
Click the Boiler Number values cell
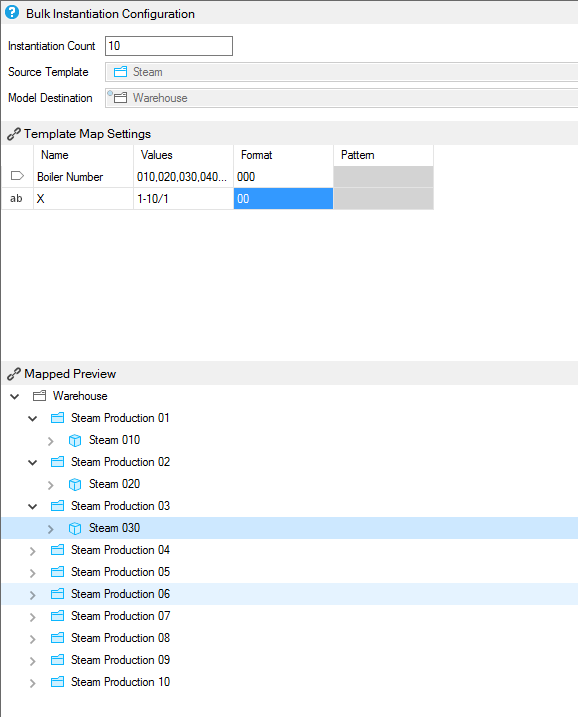tap(183, 177)
